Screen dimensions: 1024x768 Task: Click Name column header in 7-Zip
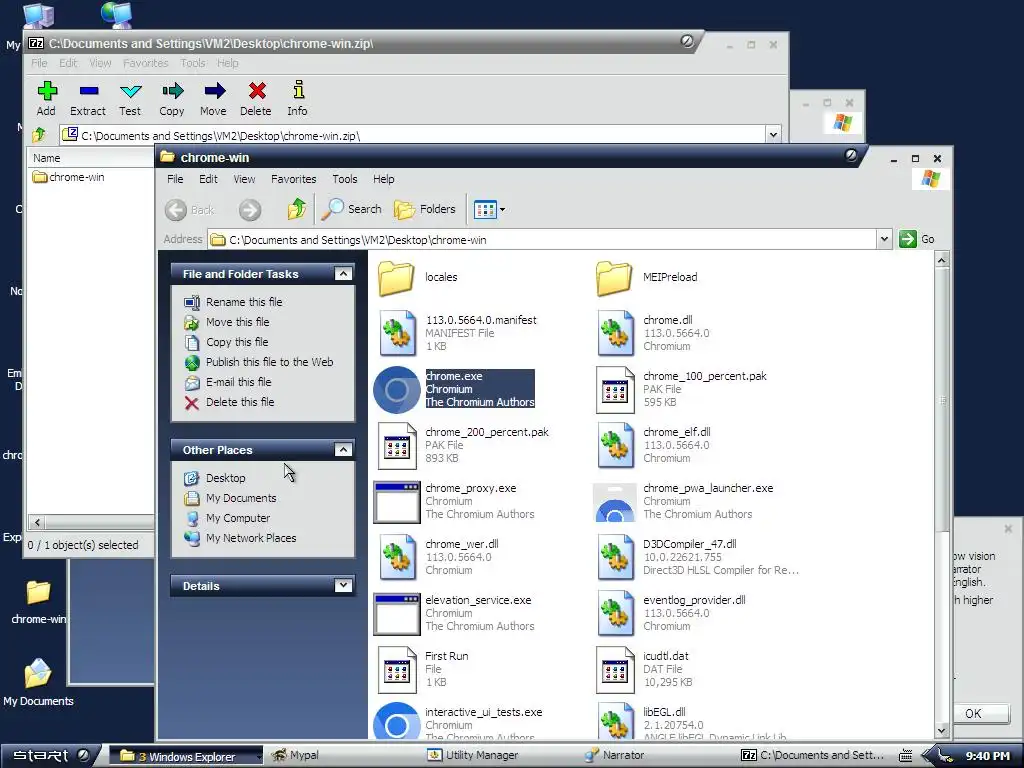click(x=90, y=158)
